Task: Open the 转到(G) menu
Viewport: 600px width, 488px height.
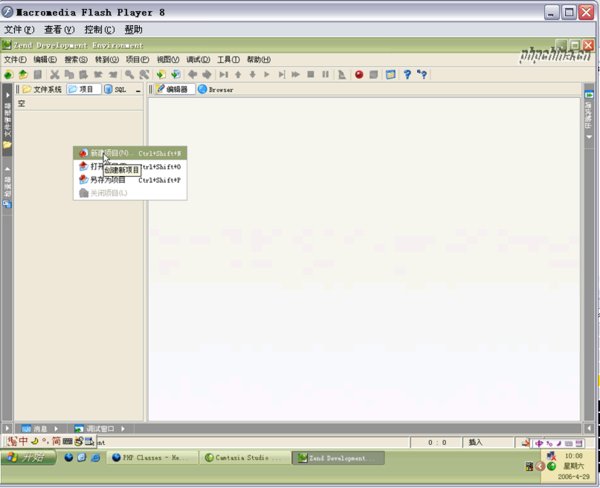Action: (107, 59)
